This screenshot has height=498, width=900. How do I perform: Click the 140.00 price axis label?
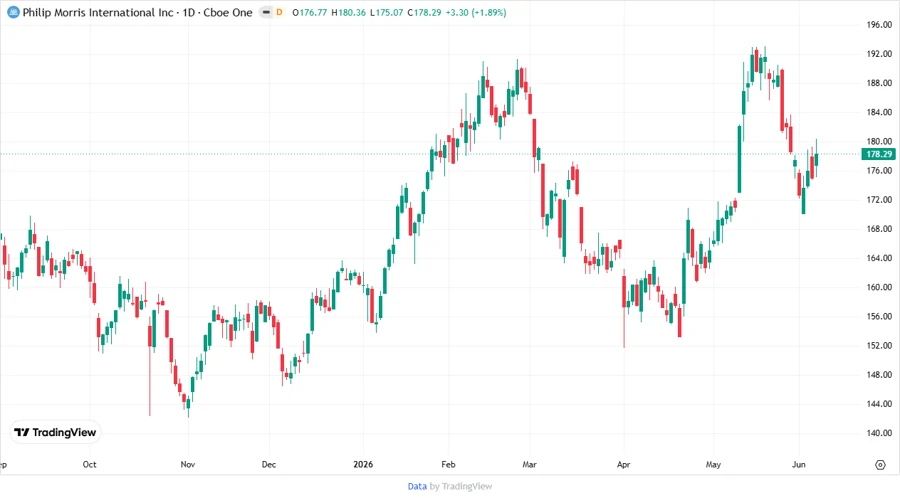(x=879, y=433)
